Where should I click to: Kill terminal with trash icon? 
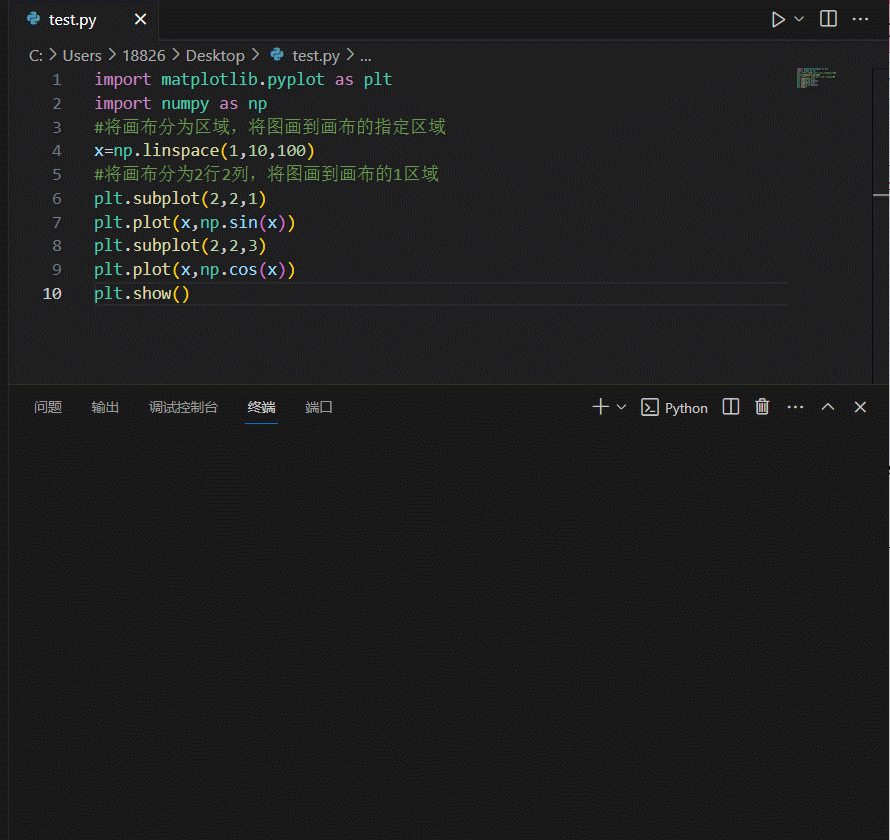click(x=762, y=407)
